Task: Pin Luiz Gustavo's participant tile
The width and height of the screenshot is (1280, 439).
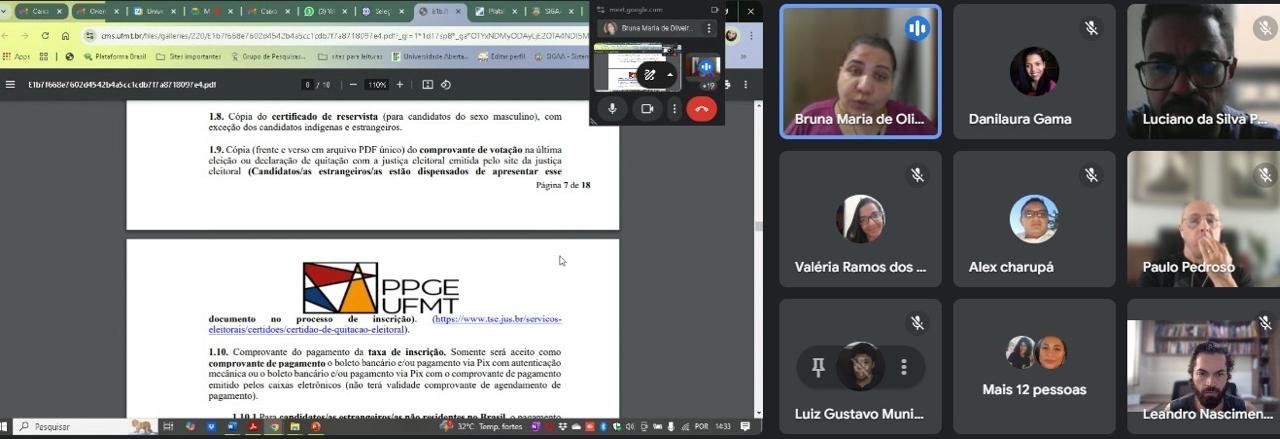Action: (x=817, y=367)
